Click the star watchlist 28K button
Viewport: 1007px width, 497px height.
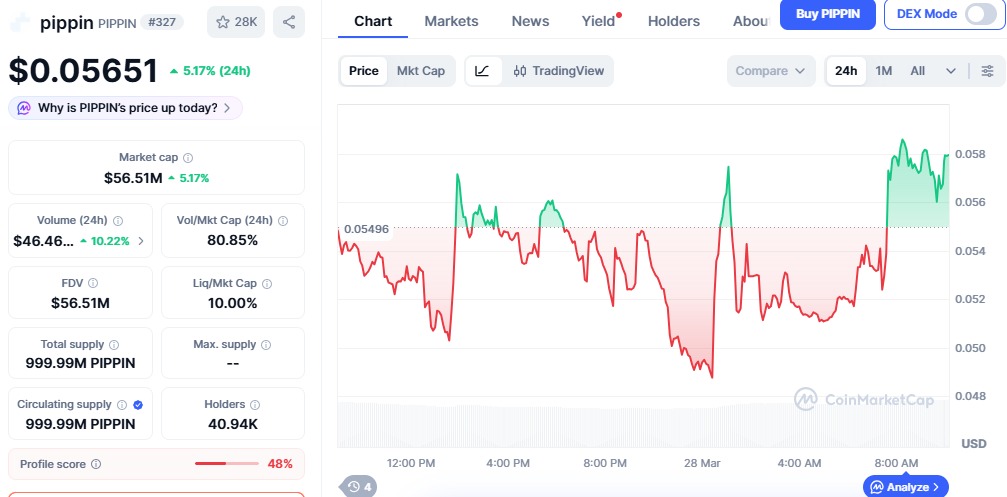pyautogui.click(x=236, y=22)
